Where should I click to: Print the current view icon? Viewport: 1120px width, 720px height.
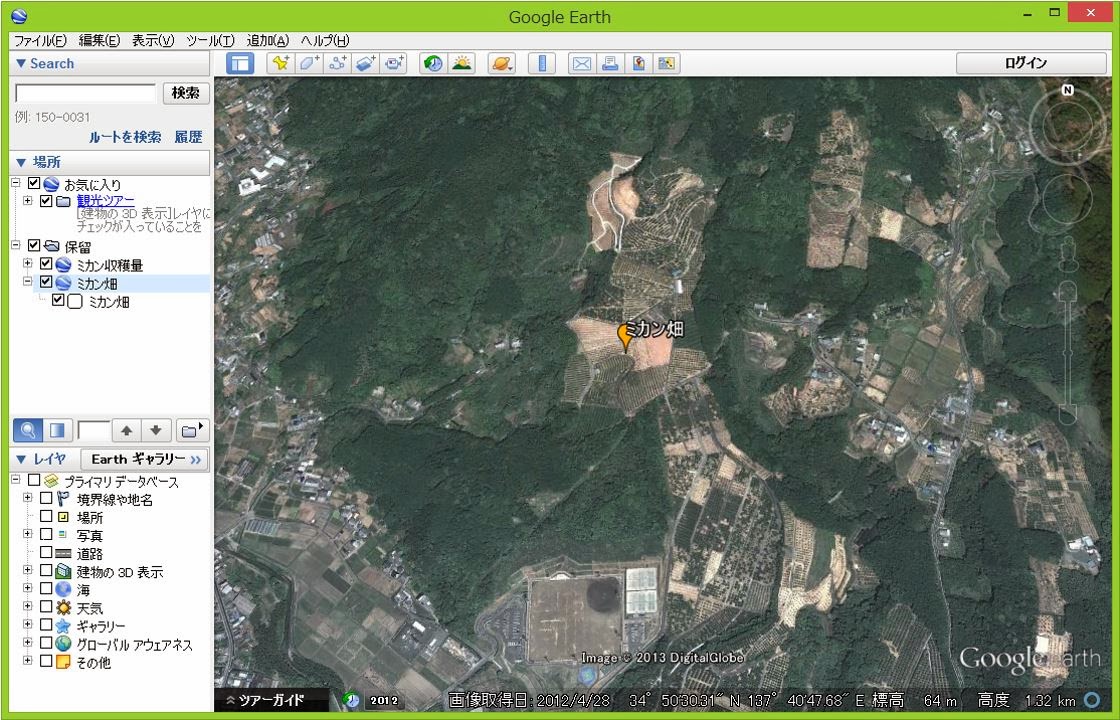(610, 63)
